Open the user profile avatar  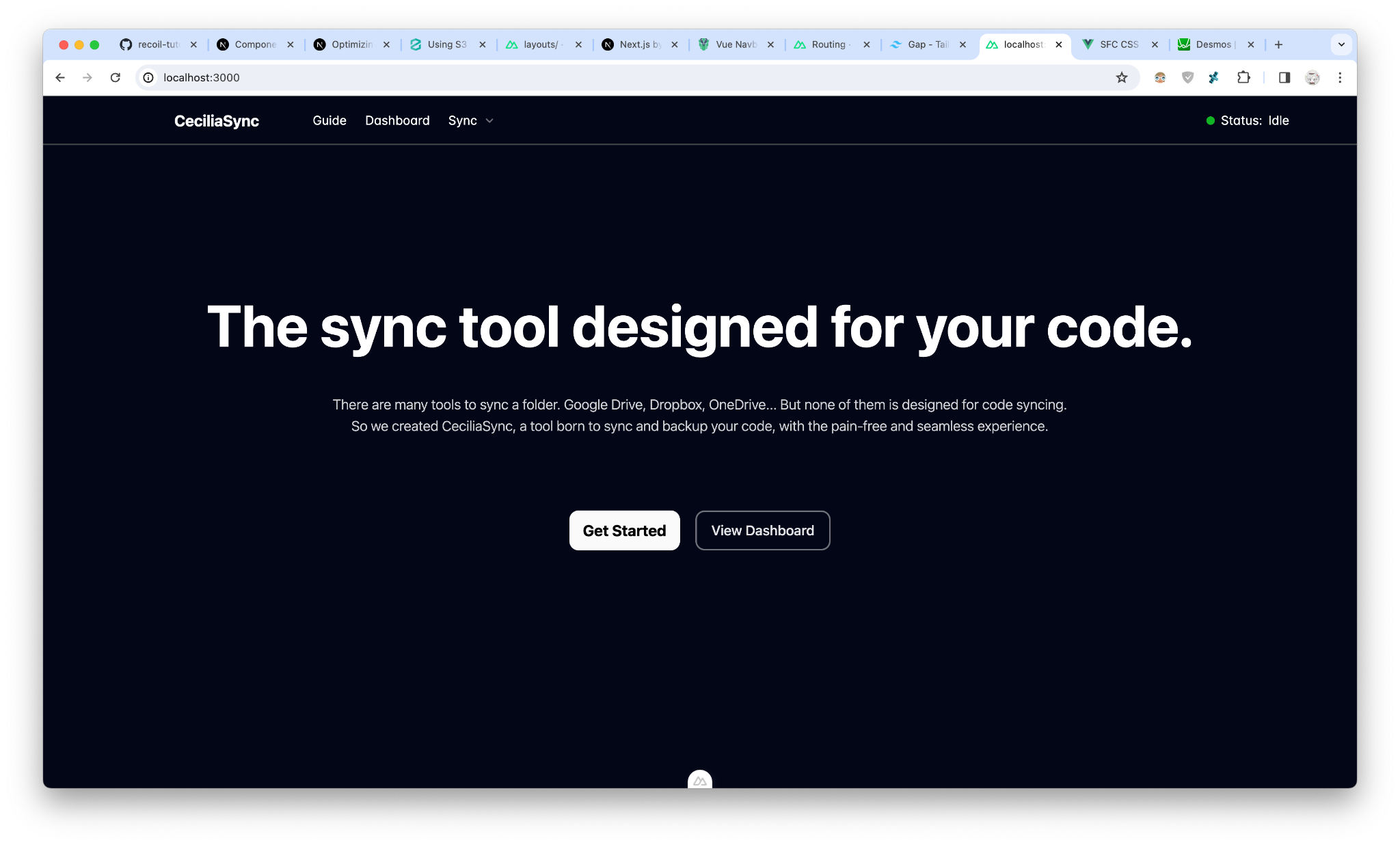1312,77
